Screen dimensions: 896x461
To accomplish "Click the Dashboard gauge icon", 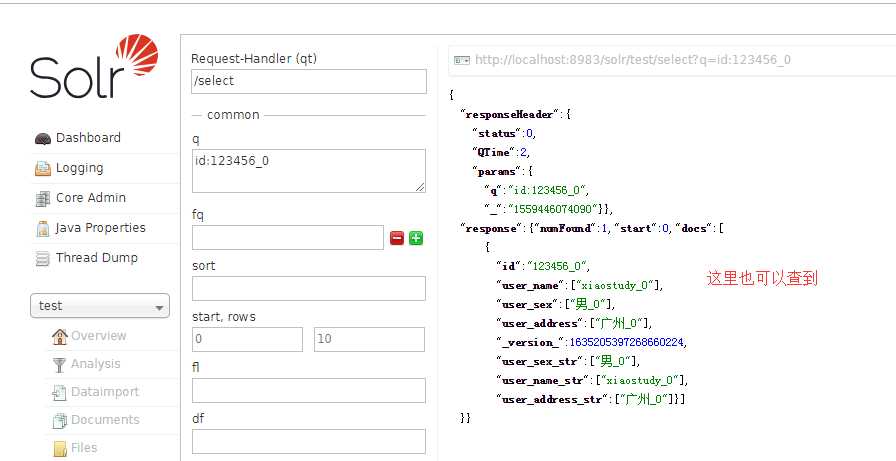I will tap(43, 138).
